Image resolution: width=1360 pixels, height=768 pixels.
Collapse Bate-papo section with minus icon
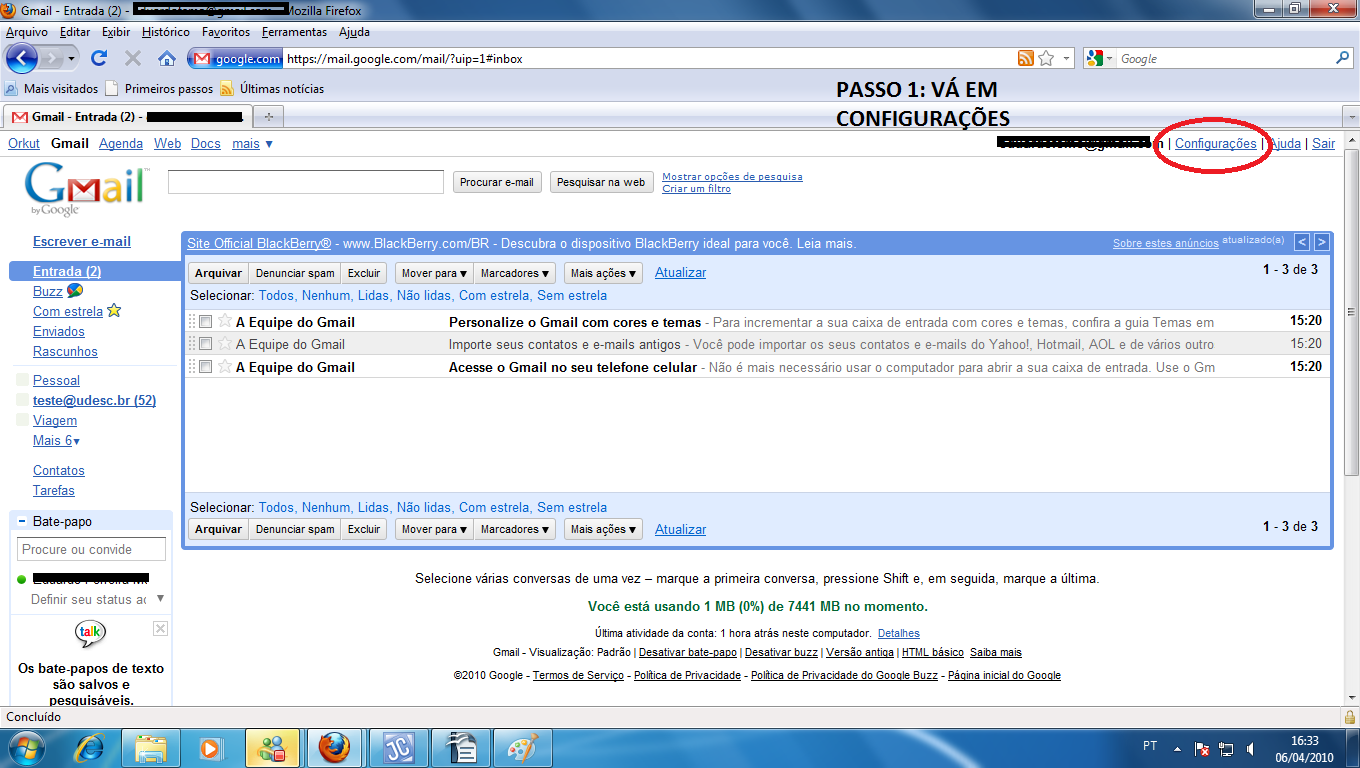[22, 522]
